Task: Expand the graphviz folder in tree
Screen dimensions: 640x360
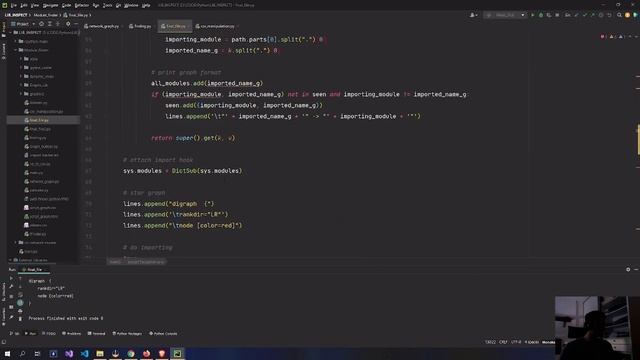Action: click(21, 94)
